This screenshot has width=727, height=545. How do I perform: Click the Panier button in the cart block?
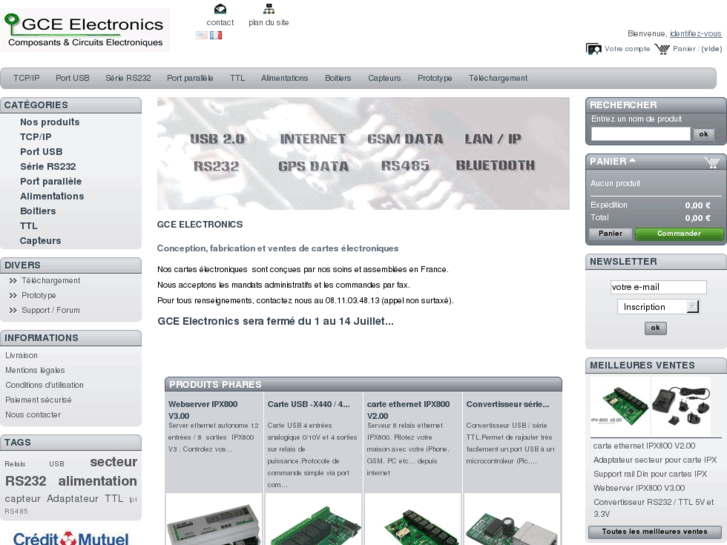[610, 233]
